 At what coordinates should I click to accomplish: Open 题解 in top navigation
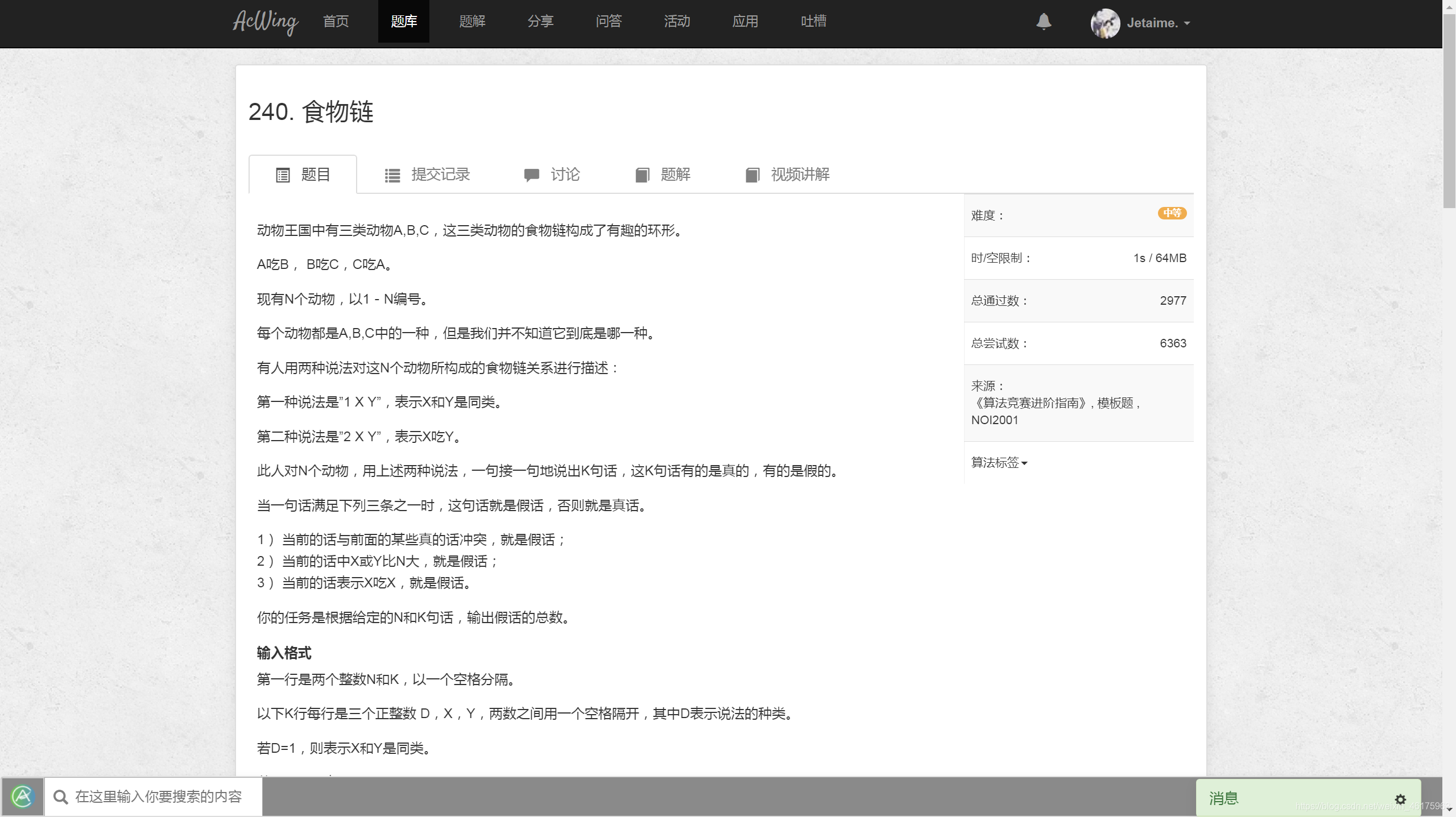[472, 22]
